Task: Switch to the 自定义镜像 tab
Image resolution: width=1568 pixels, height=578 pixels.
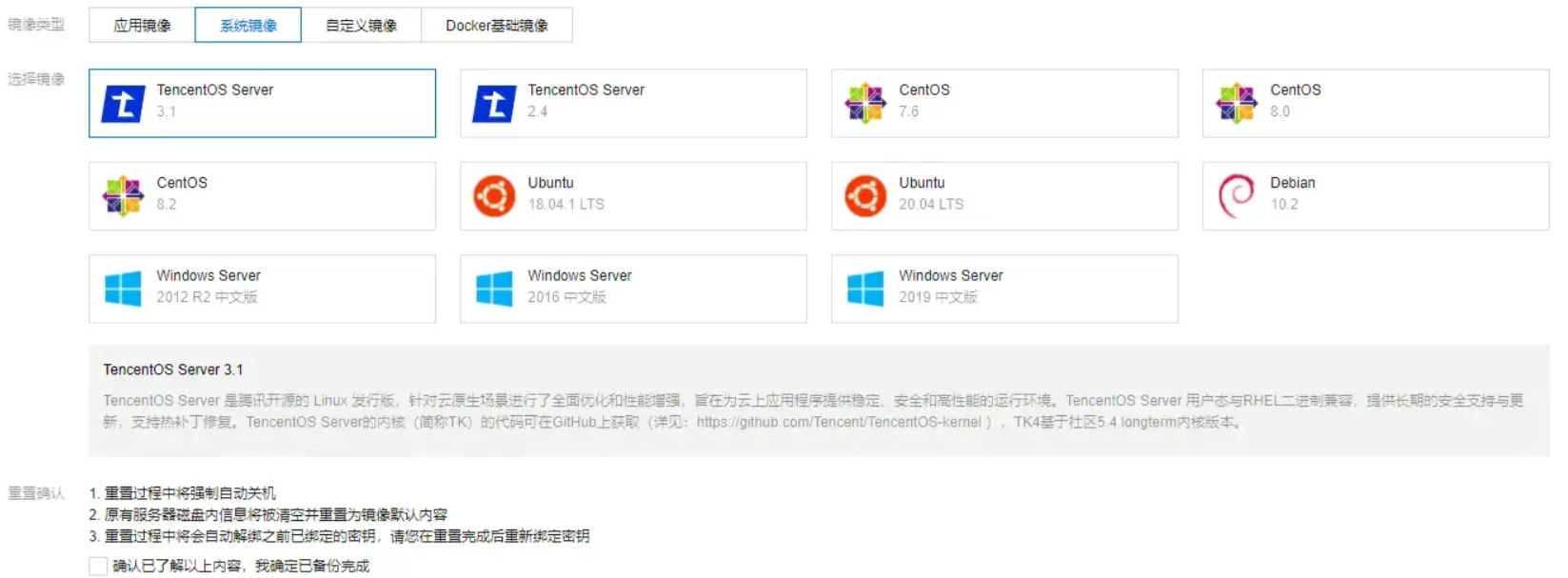Action: click(361, 26)
